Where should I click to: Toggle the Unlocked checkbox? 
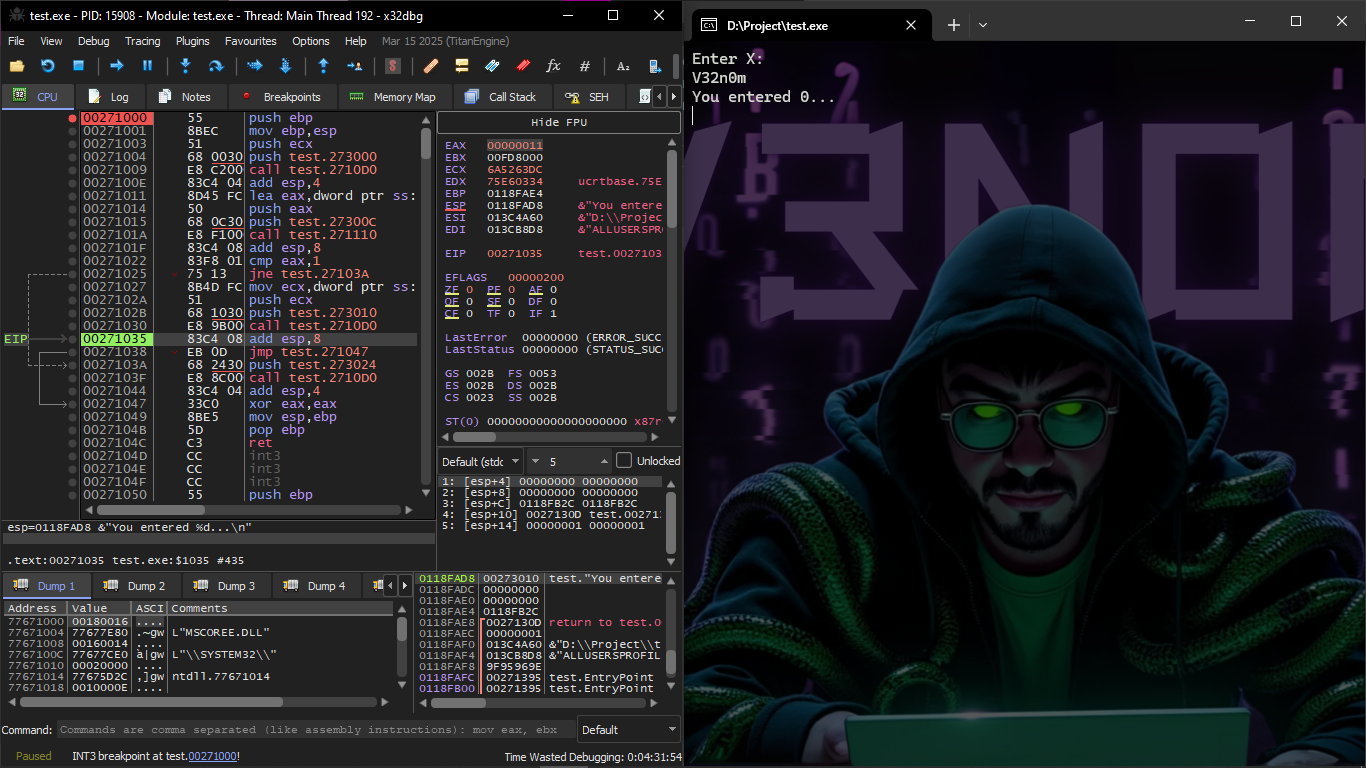[x=624, y=461]
